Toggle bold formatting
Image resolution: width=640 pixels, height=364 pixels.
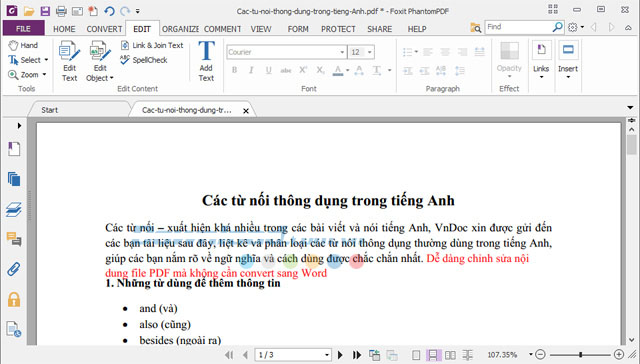coord(235,70)
